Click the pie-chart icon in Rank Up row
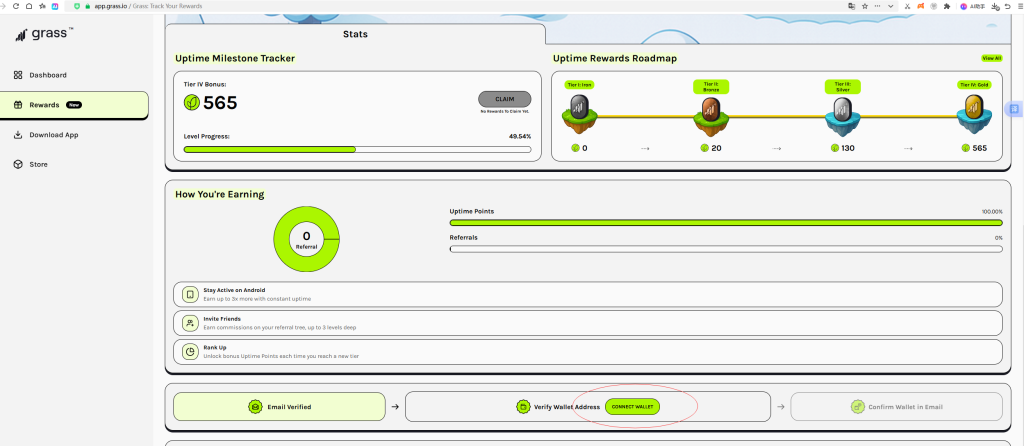The height and width of the screenshot is (446, 1024). click(x=190, y=352)
